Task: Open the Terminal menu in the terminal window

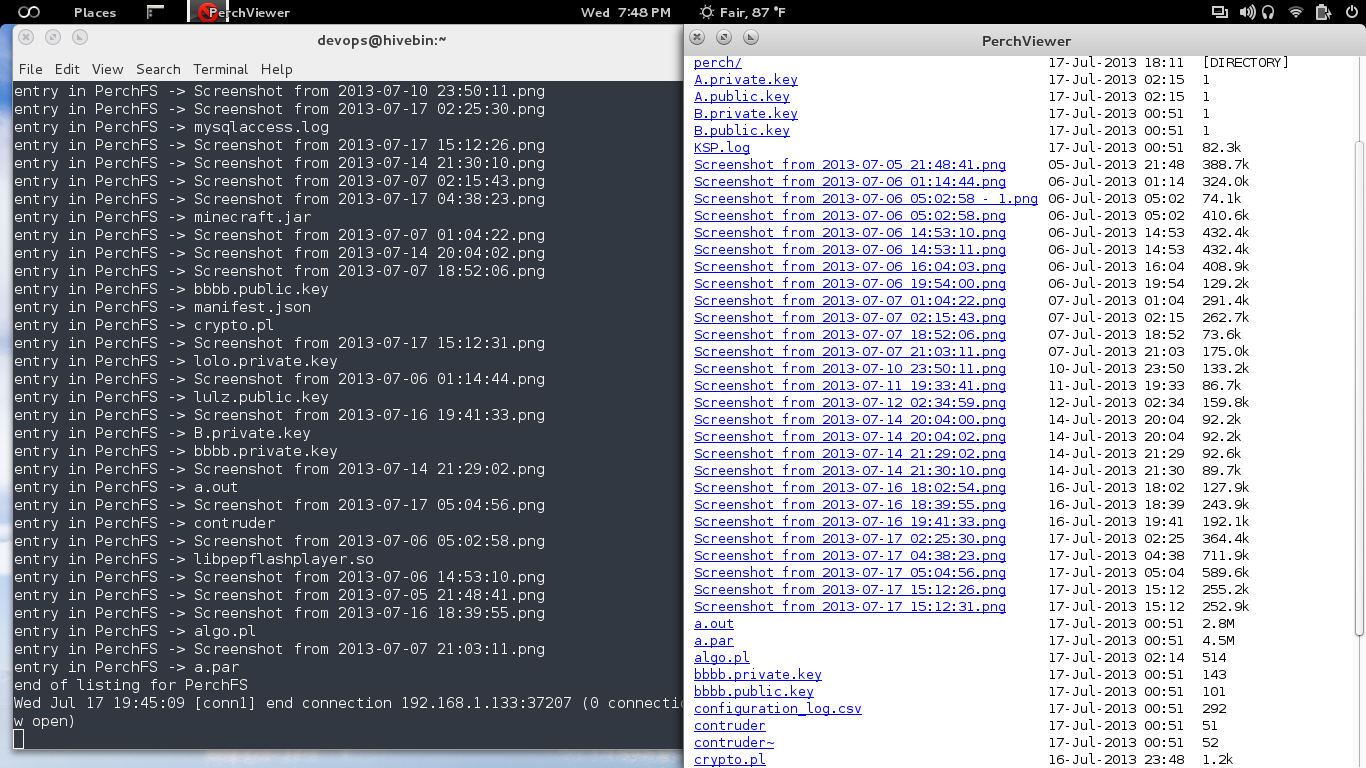Action: (220, 69)
